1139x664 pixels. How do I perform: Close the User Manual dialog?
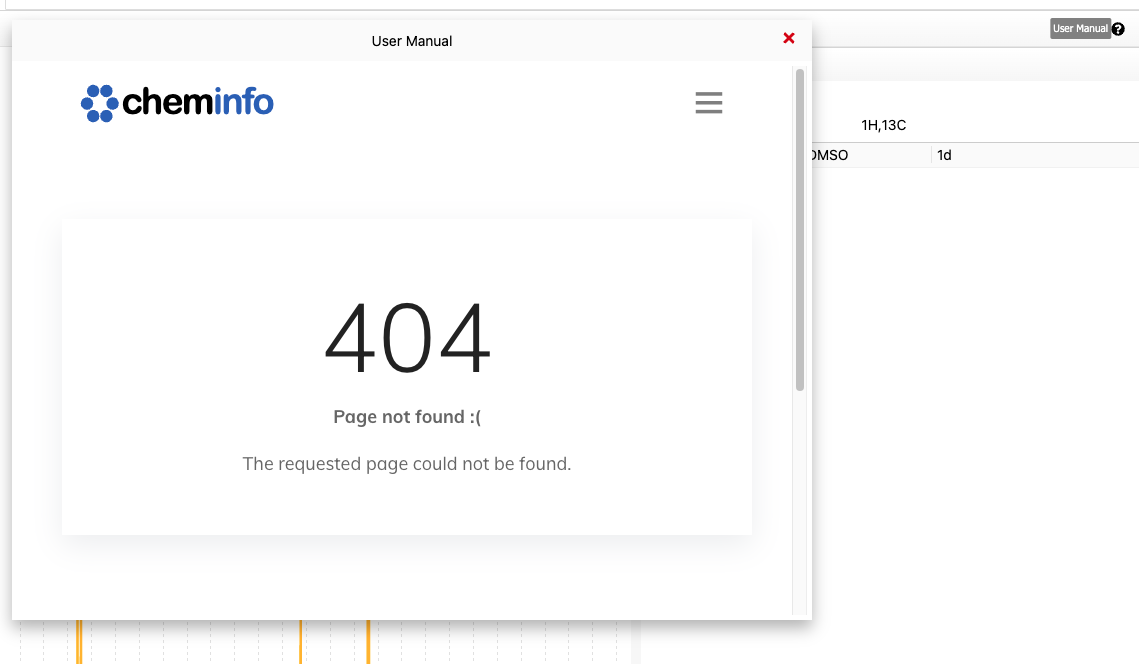pos(788,38)
